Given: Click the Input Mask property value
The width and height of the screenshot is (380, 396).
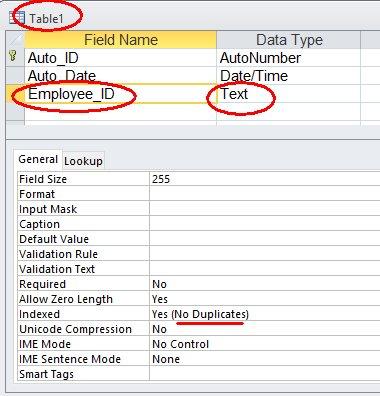Looking at the screenshot, I should [265, 209].
